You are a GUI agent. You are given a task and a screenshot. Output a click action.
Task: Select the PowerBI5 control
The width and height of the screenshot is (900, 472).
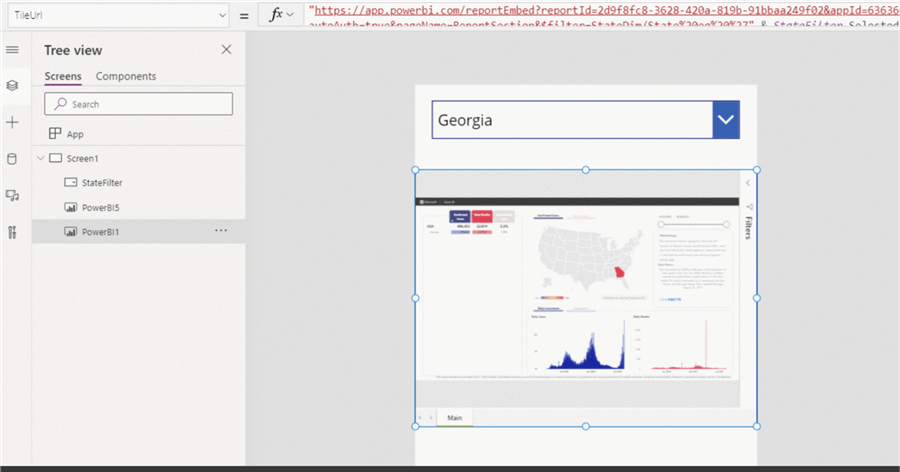click(100, 207)
